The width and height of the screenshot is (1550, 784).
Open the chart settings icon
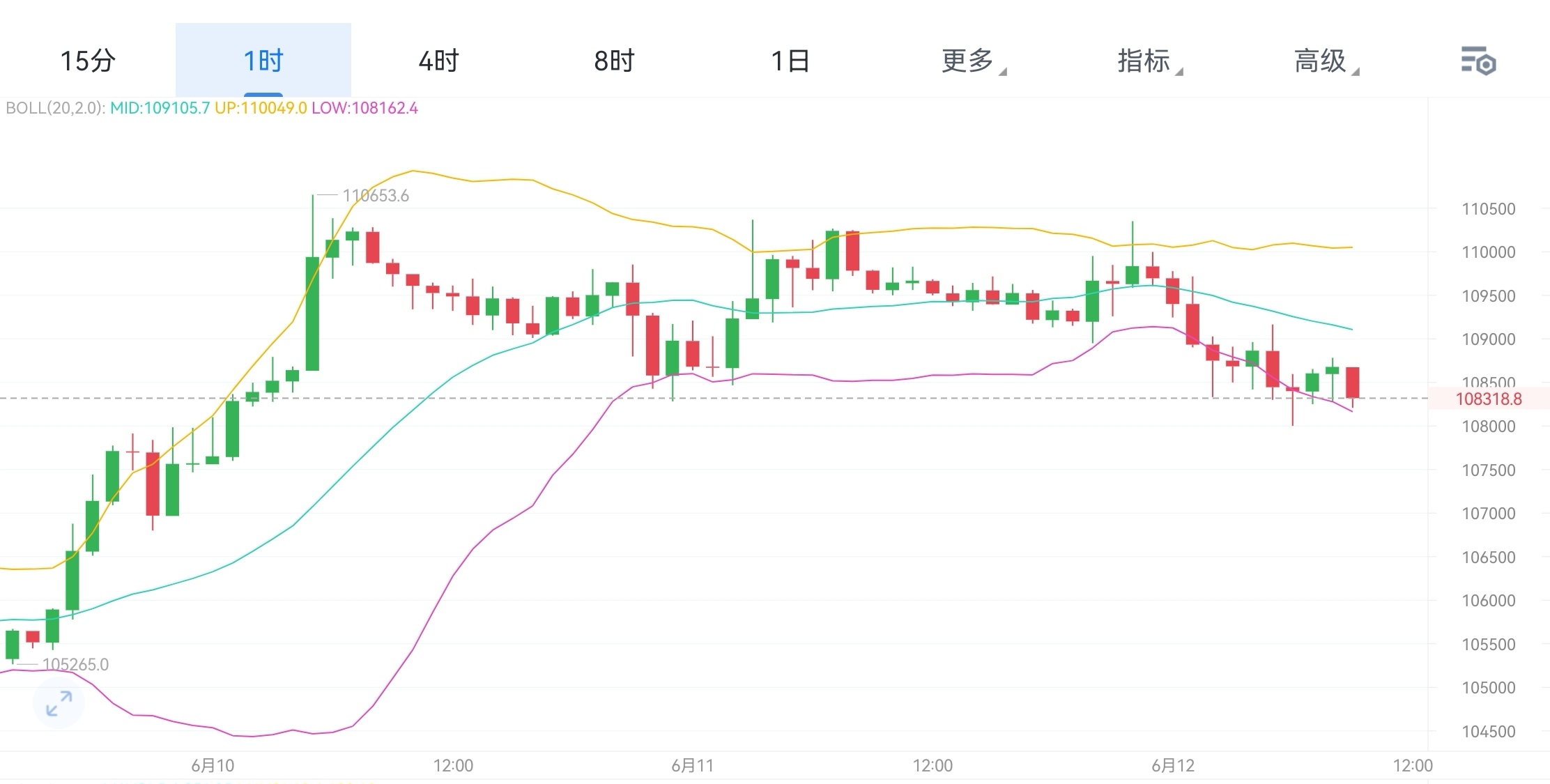[x=1478, y=61]
